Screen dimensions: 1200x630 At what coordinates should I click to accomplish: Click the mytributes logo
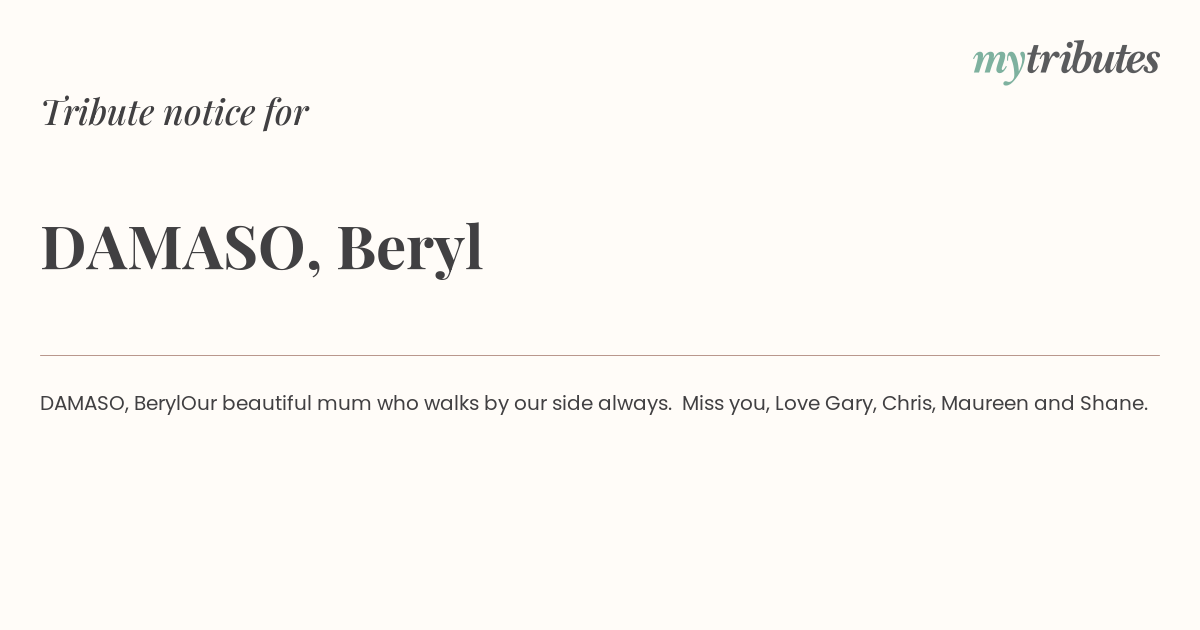[x=1066, y=60]
